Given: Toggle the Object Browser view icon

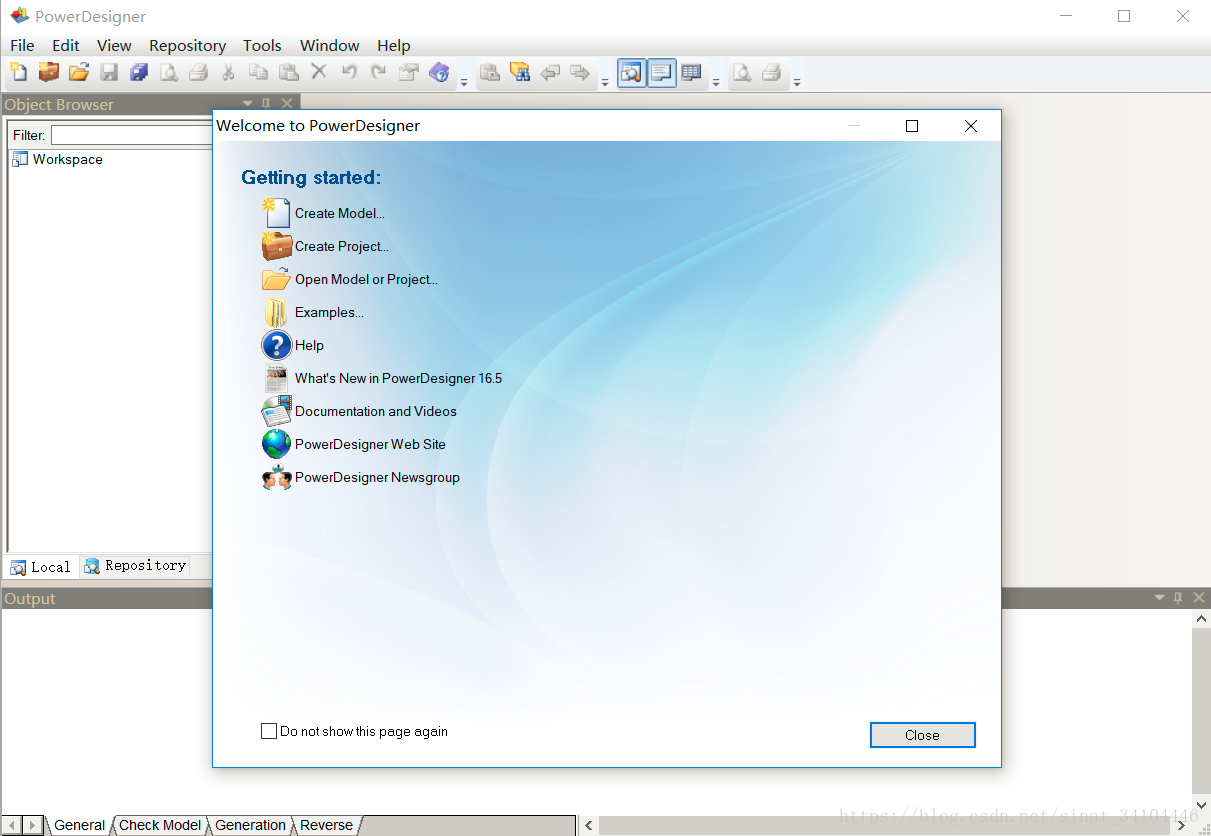Looking at the screenshot, I should point(632,73).
